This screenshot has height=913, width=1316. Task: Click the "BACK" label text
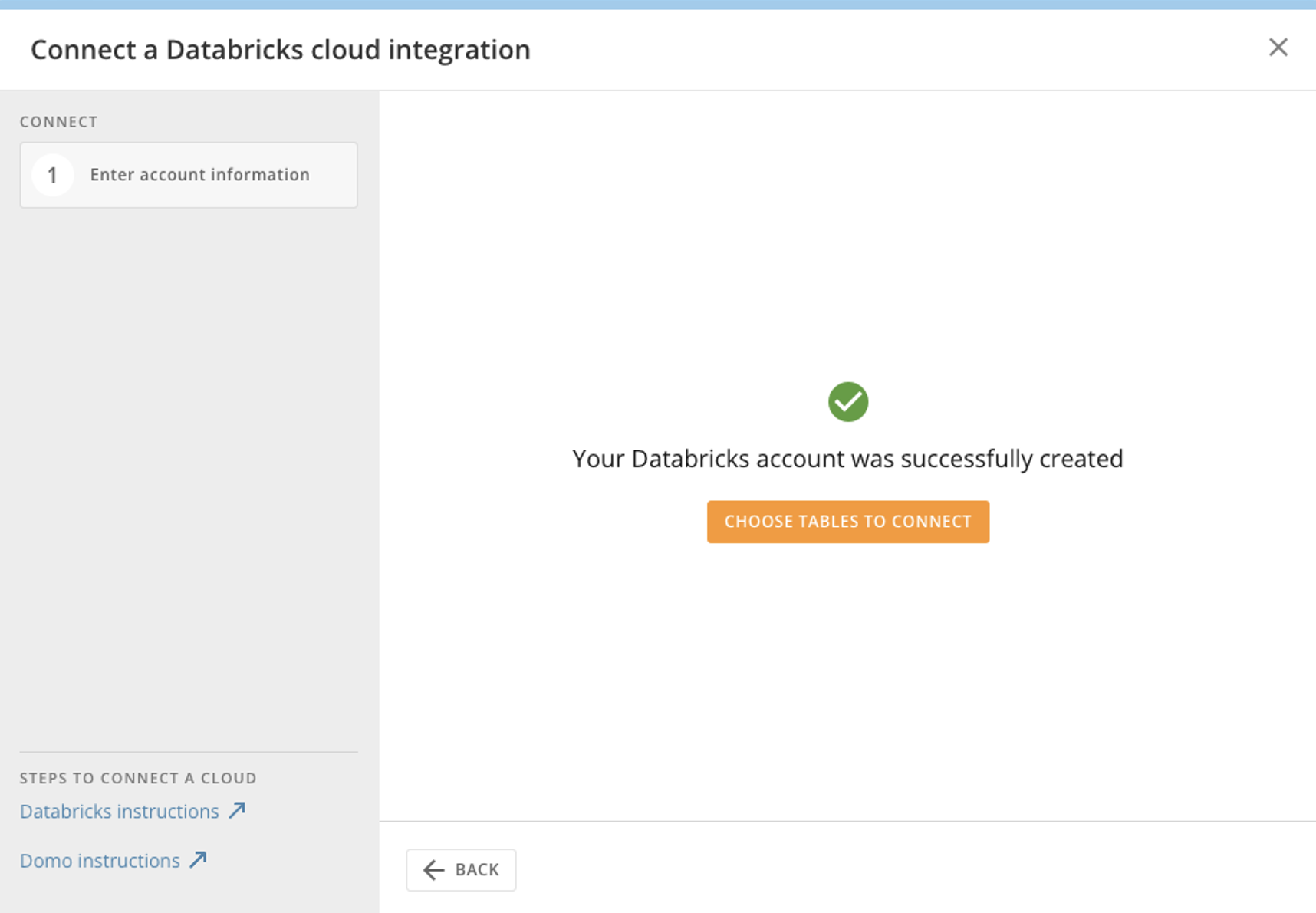(x=475, y=869)
